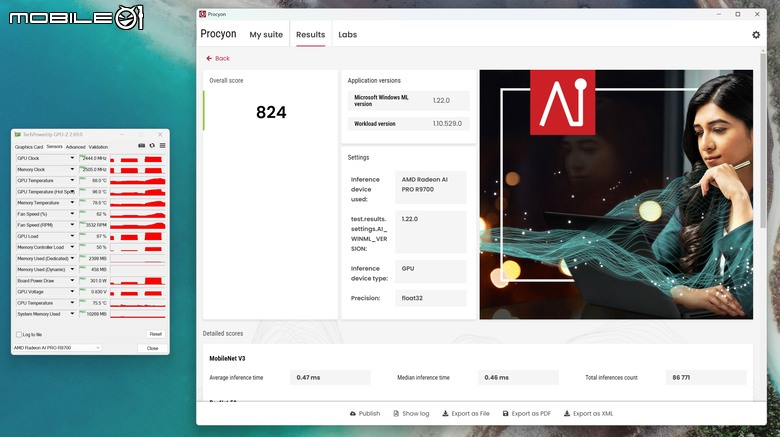Click GPU Clock value 2444.0 MHz
780x437 pixels.
click(x=94, y=158)
